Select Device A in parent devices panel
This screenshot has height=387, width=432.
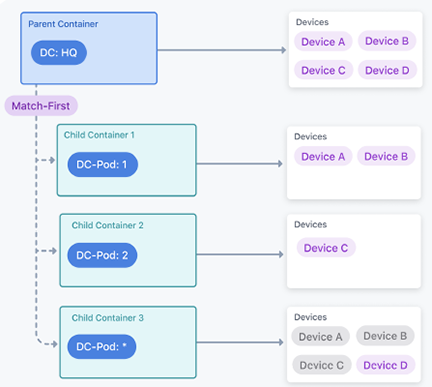click(323, 42)
